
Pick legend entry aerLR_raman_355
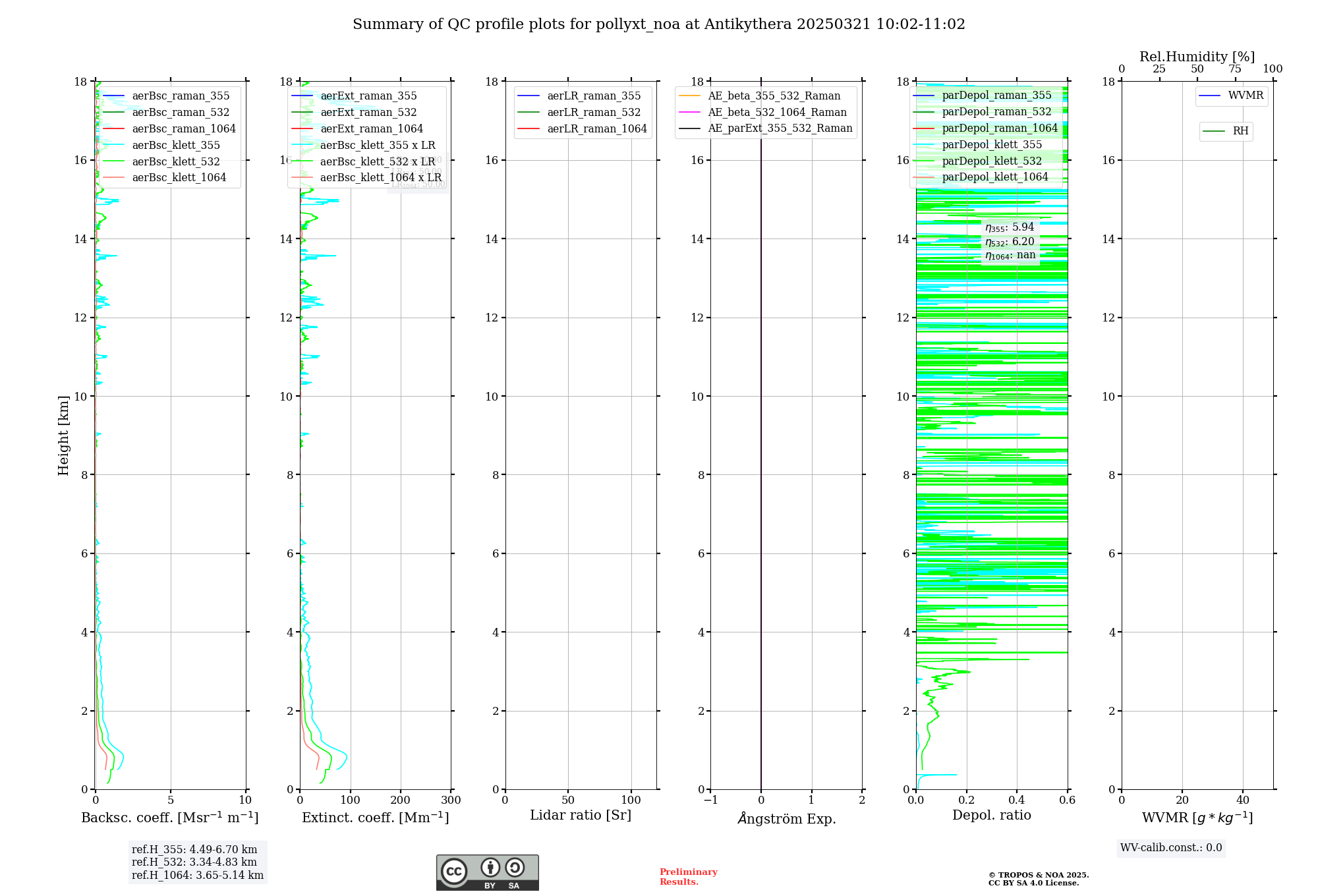[x=580, y=96]
